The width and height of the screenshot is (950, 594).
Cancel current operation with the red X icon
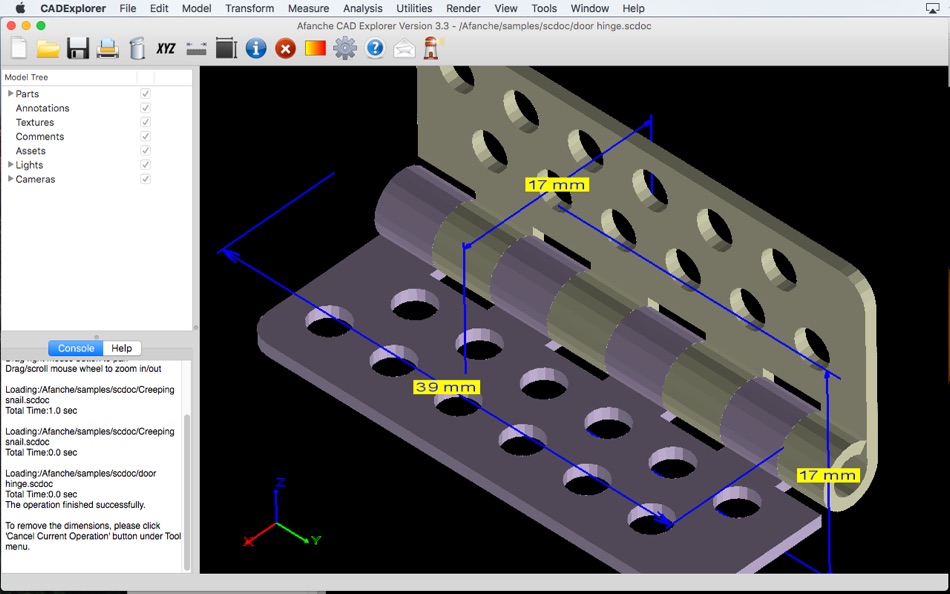285,48
